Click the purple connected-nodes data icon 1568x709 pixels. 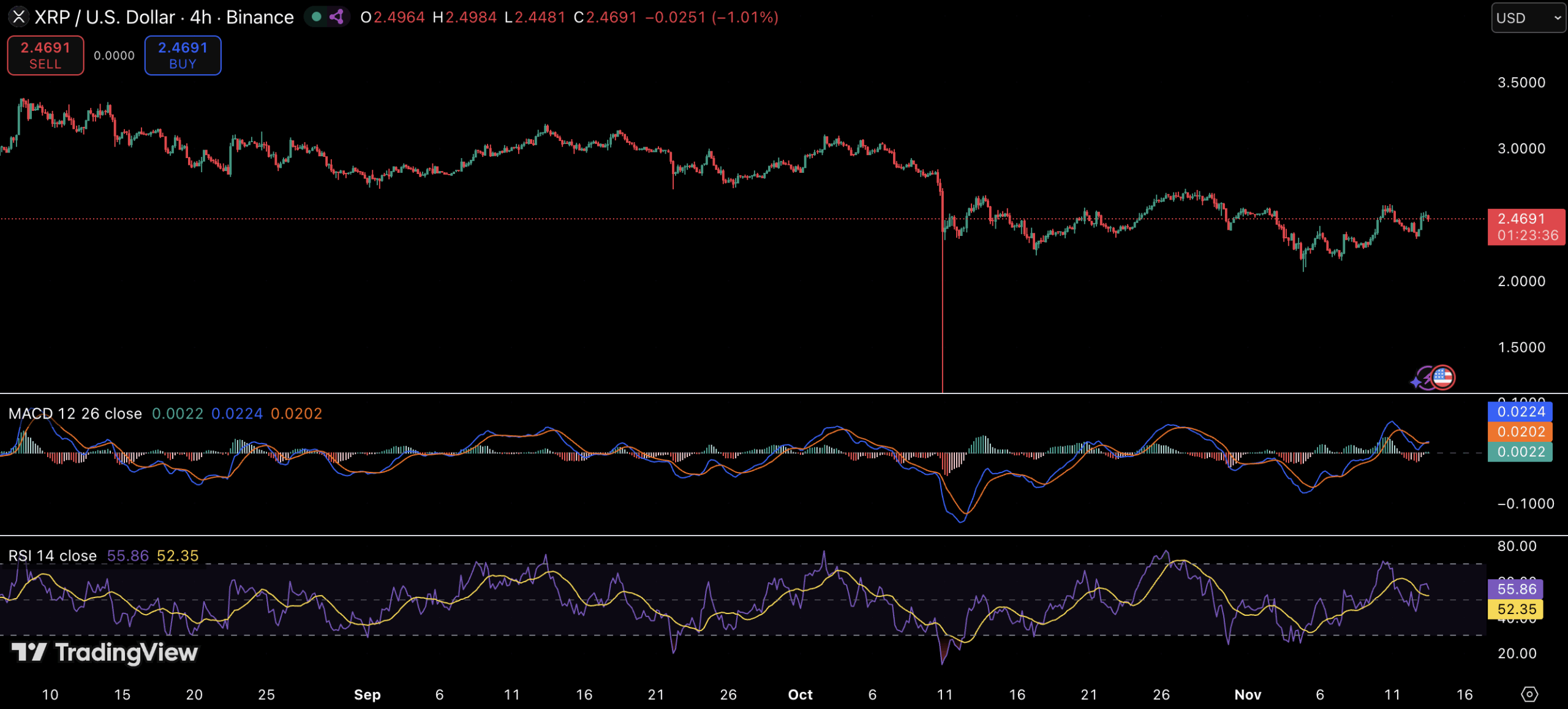[336, 17]
